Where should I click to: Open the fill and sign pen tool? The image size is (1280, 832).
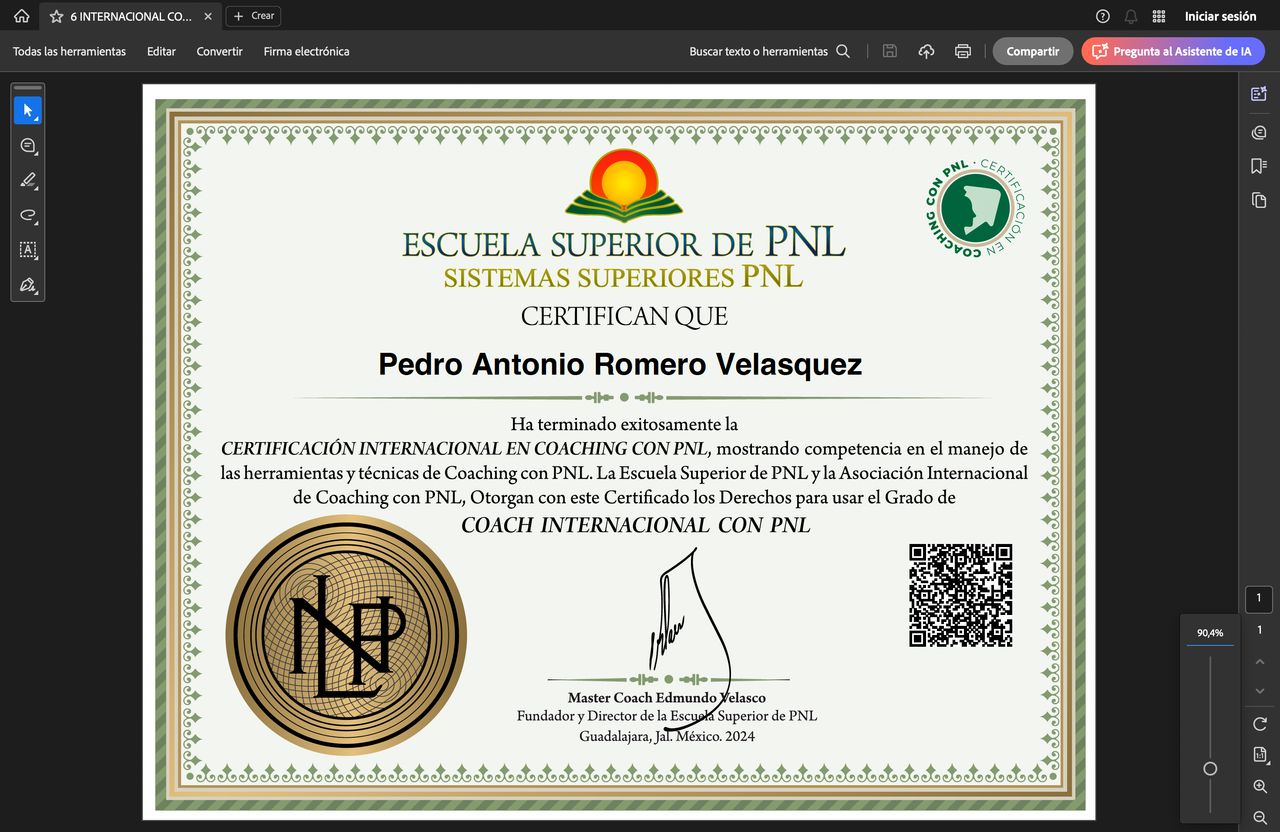tap(28, 285)
